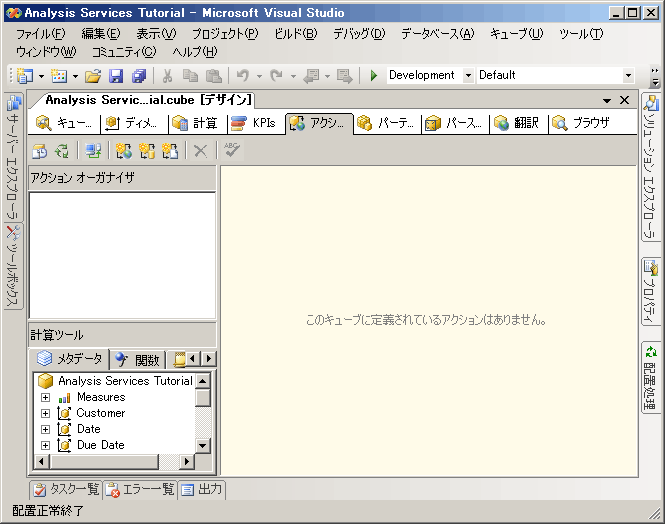Open the Solution Explorer side panel
This screenshot has height=524, width=665.
pyautogui.click(x=651, y=167)
